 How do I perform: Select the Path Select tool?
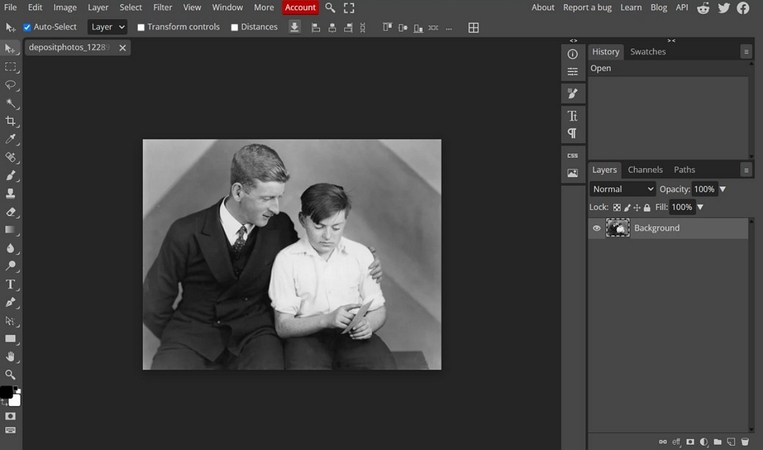click(x=10, y=321)
